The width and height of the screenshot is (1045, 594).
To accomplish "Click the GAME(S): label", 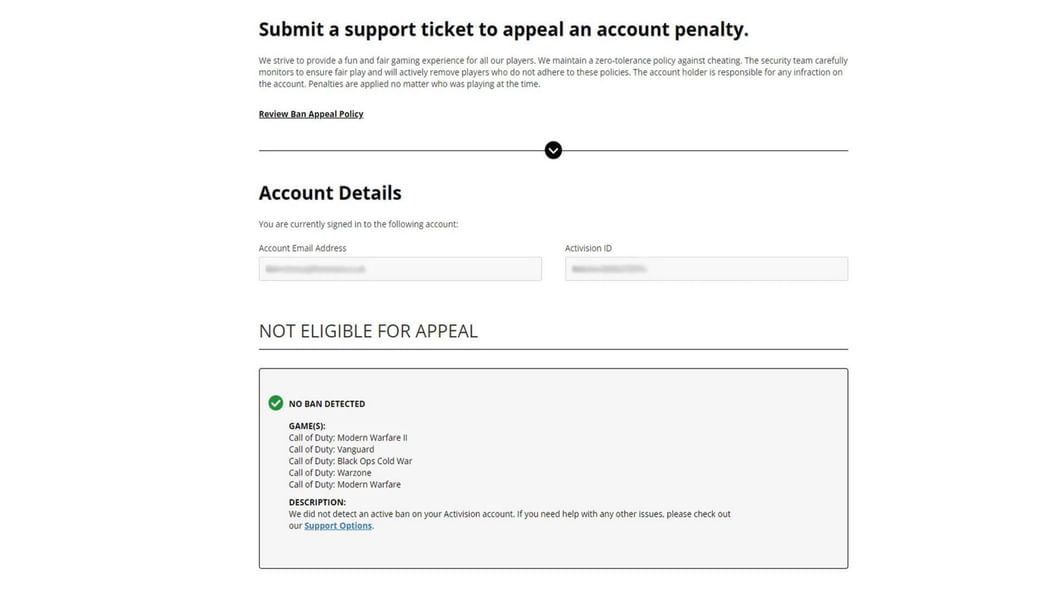I will tap(307, 426).
